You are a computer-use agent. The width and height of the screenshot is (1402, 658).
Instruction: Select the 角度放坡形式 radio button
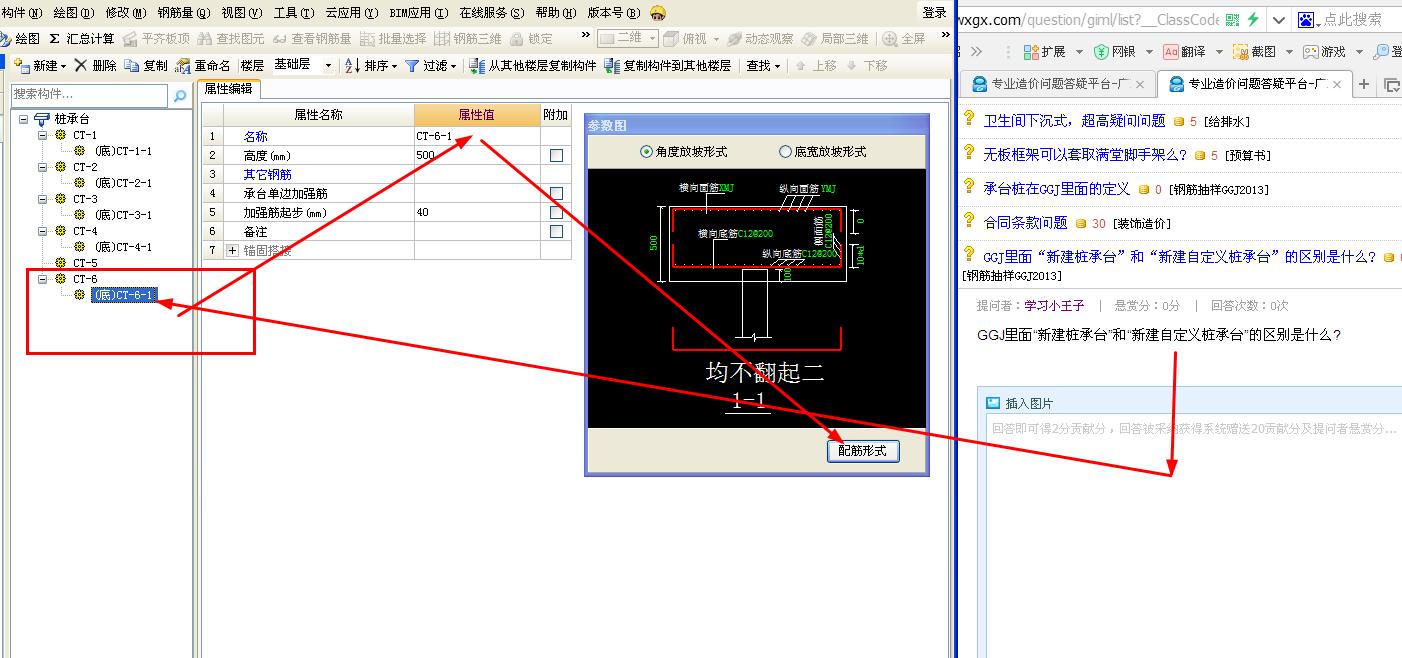point(646,152)
